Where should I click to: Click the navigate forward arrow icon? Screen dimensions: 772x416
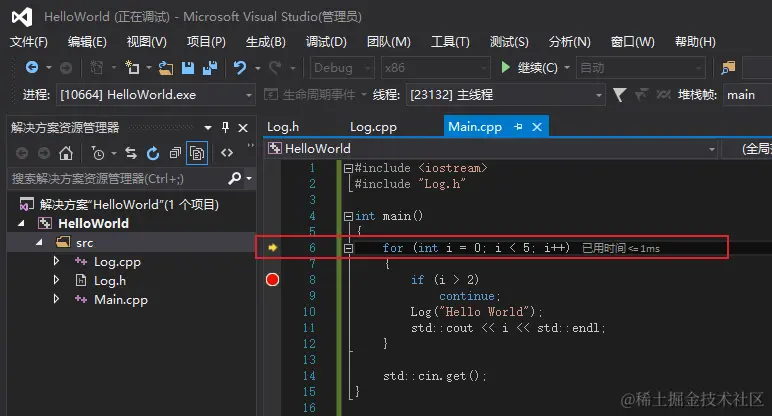tap(65, 67)
